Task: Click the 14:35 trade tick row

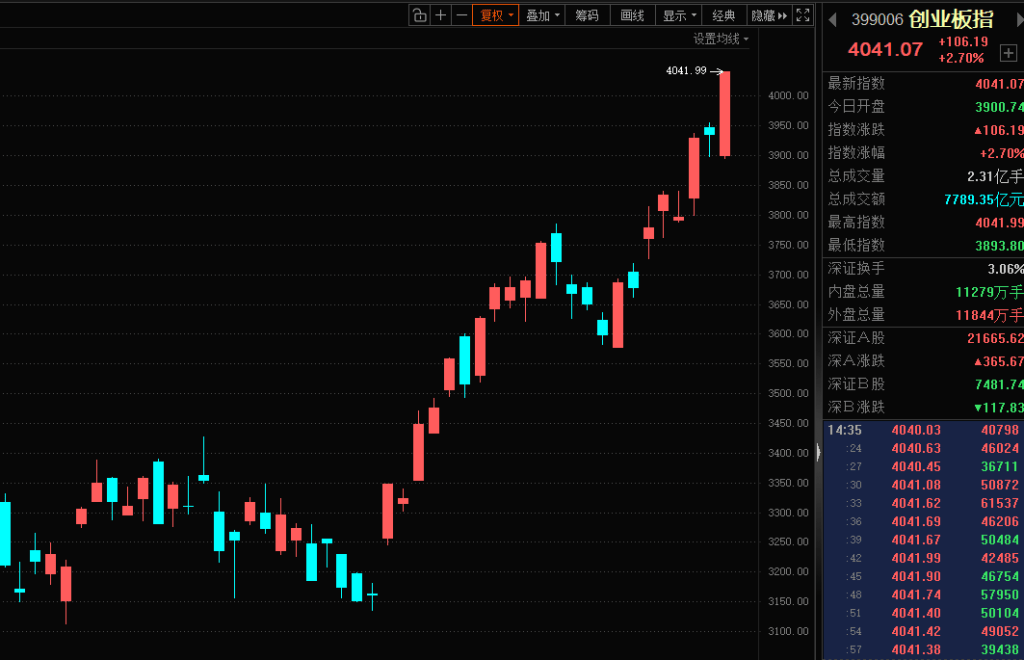Action: [923, 430]
